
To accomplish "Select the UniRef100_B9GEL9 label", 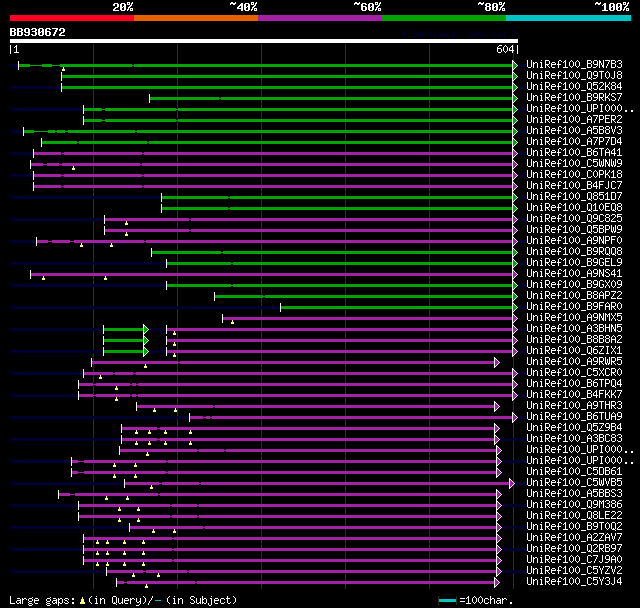I will [574, 263].
